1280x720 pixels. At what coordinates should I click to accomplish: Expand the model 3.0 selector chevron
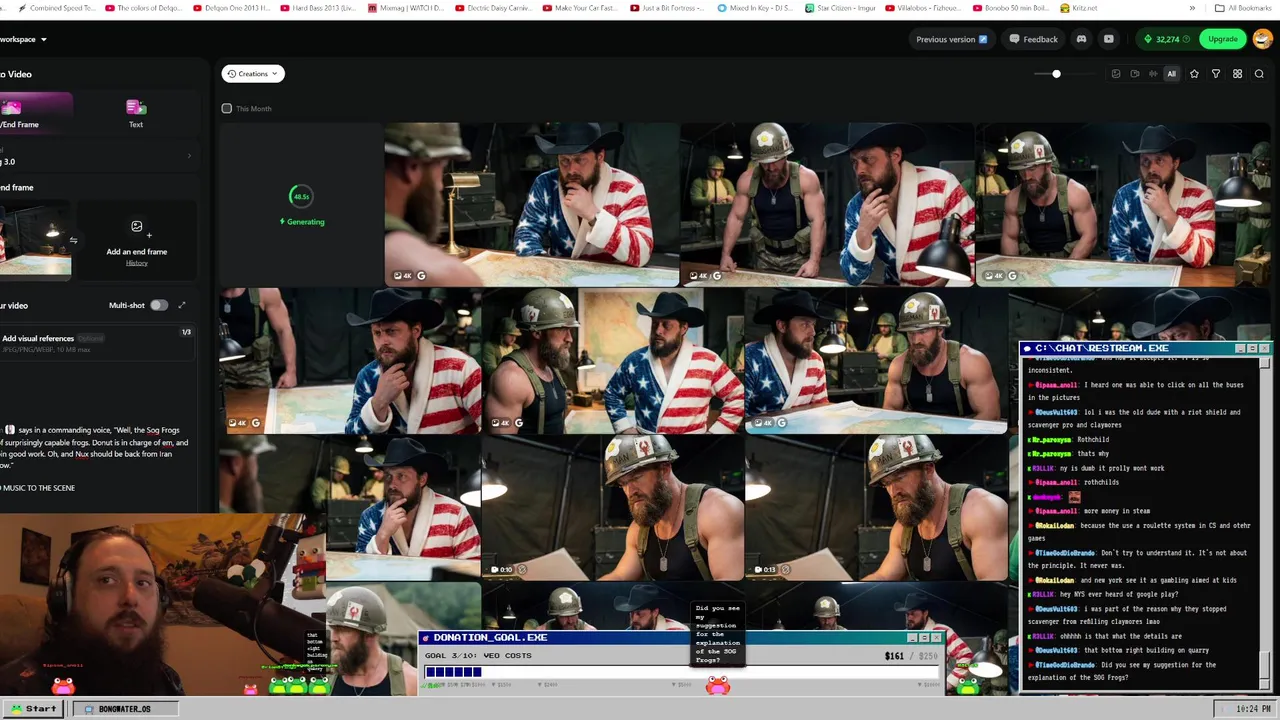coord(189,156)
